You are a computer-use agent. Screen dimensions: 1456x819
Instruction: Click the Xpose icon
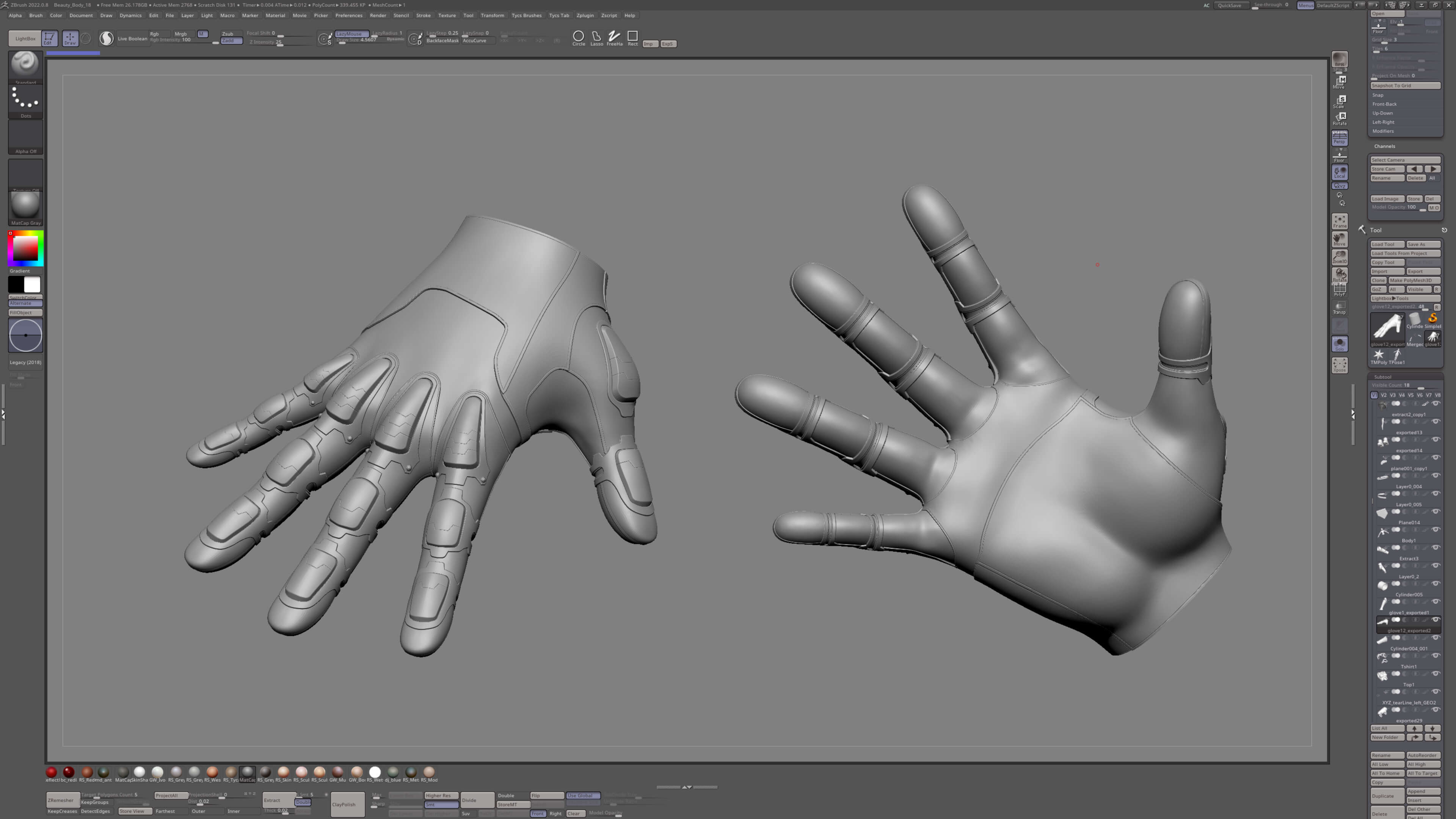[x=1339, y=365]
